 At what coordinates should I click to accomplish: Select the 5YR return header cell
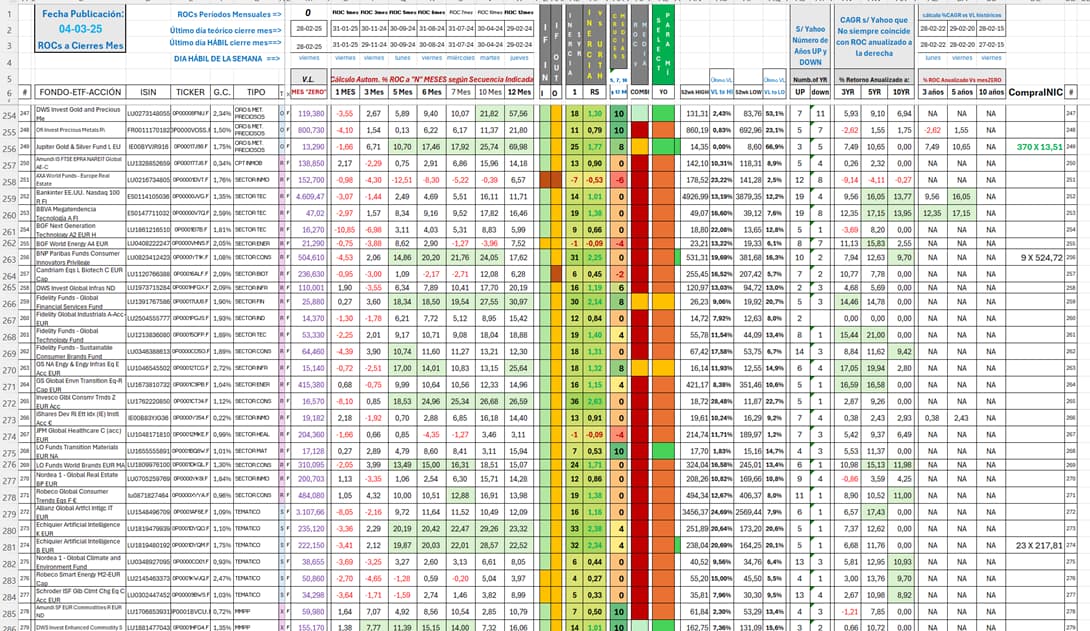point(875,92)
